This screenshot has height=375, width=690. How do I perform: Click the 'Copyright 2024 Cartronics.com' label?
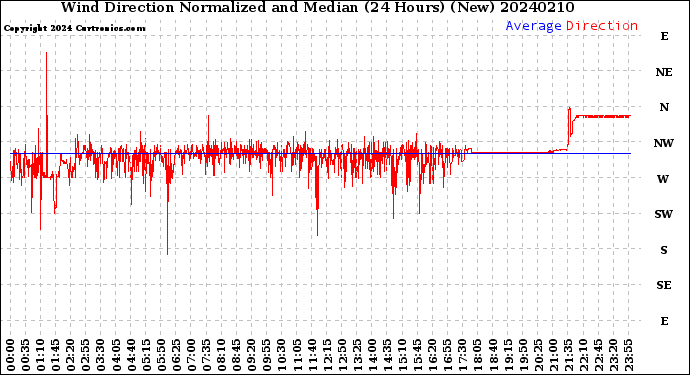[x=74, y=28]
